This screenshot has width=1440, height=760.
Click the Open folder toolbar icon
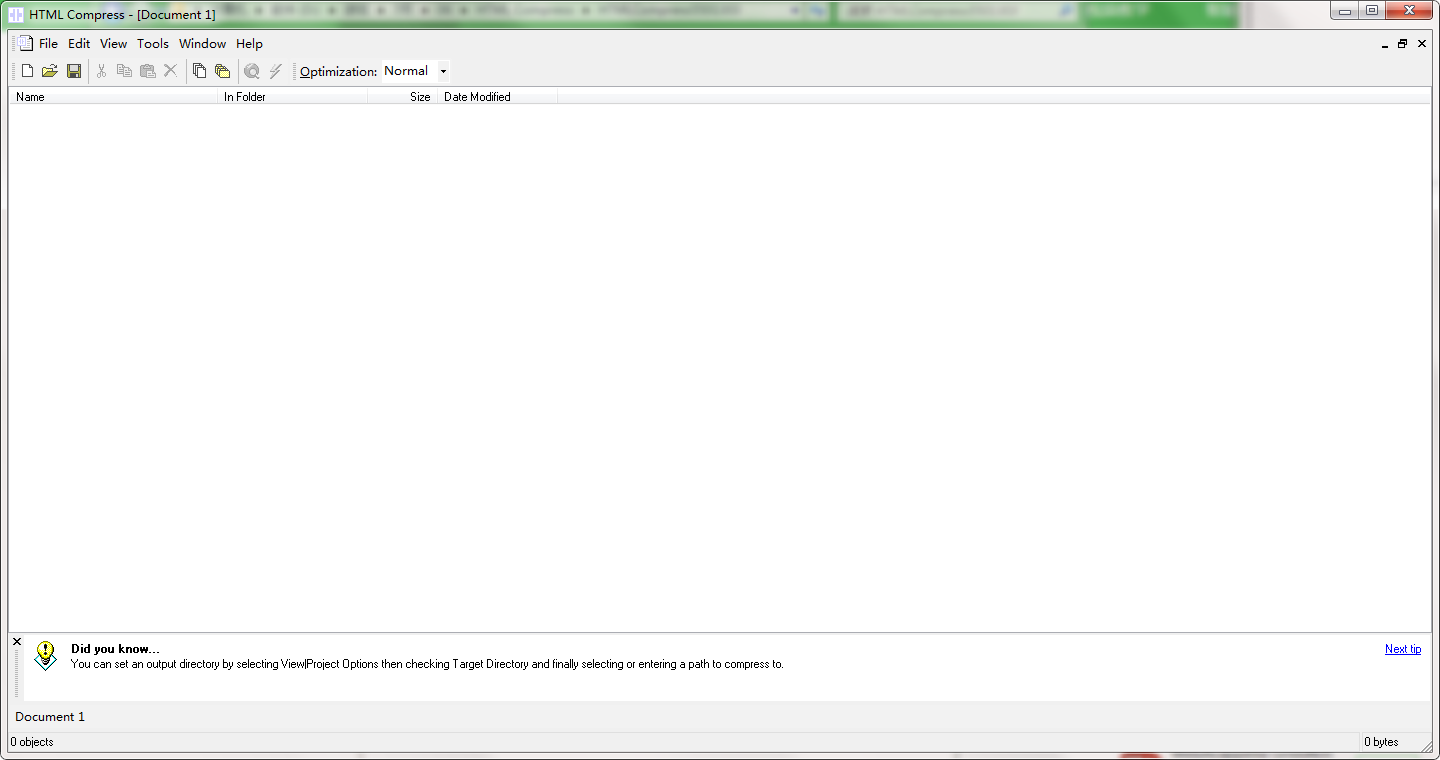point(50,71)
